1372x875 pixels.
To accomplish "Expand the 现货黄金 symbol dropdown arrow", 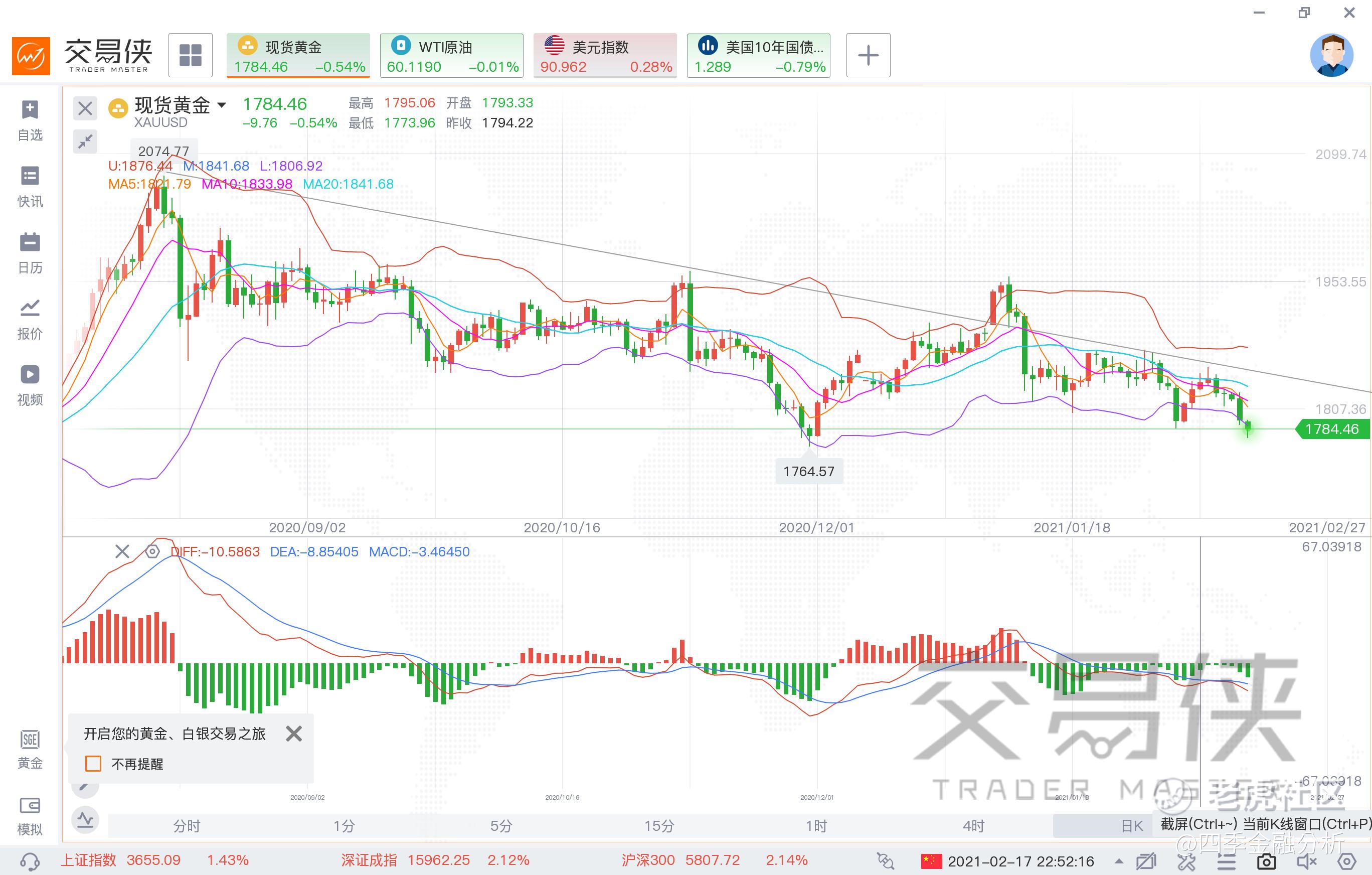I will (x=222, y=105).
